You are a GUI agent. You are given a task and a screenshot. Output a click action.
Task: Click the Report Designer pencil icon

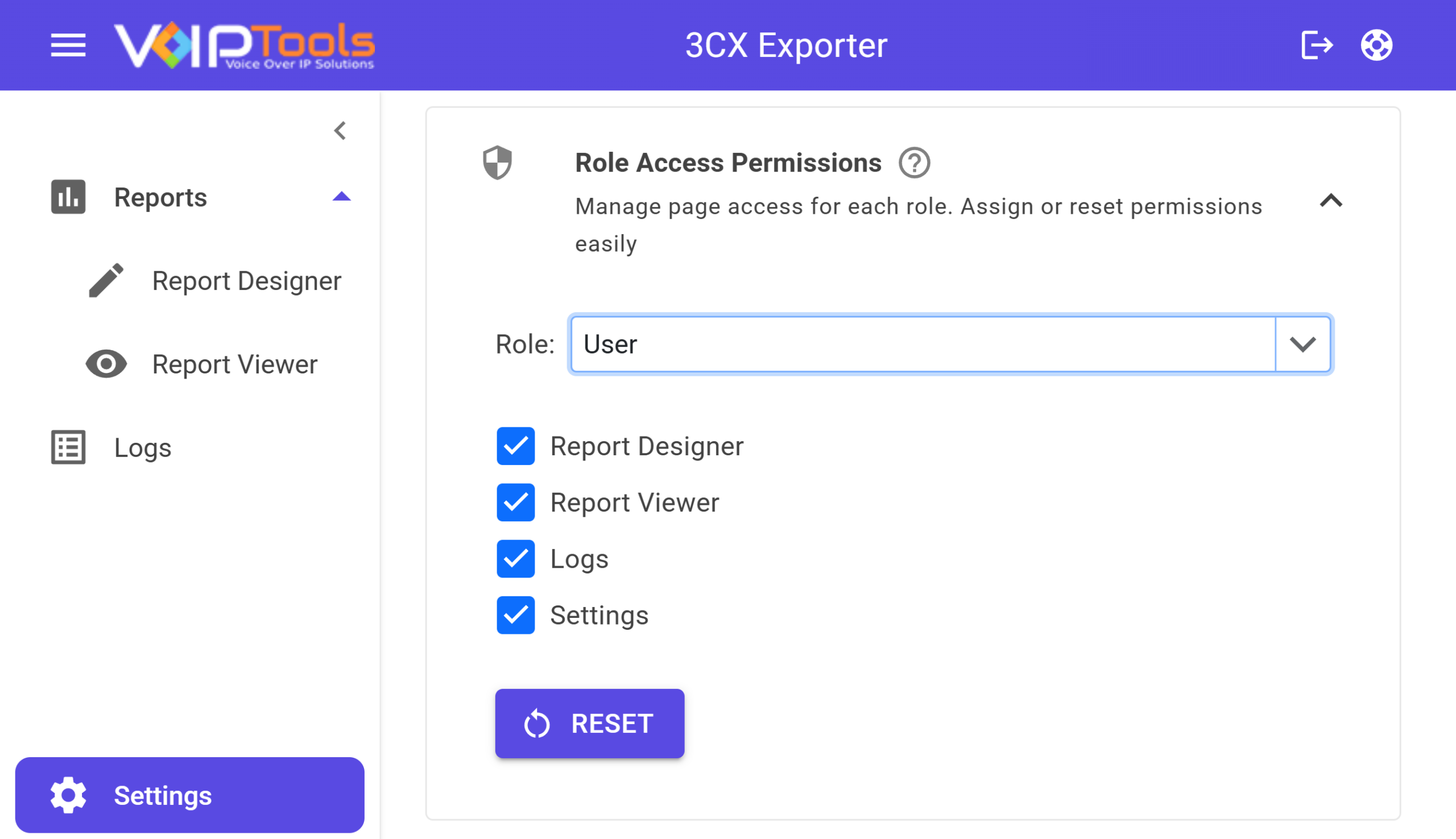106,281
